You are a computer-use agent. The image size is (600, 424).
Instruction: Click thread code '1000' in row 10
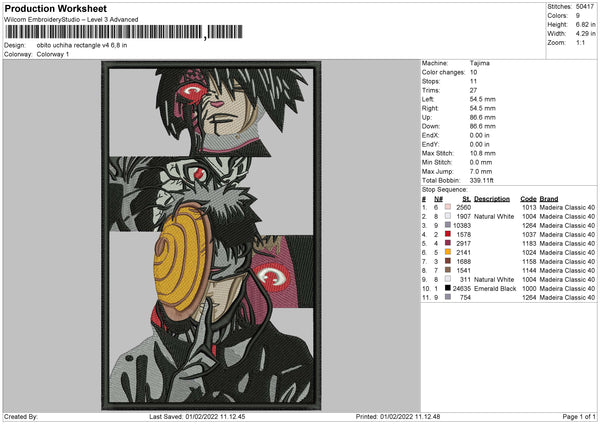529,288
